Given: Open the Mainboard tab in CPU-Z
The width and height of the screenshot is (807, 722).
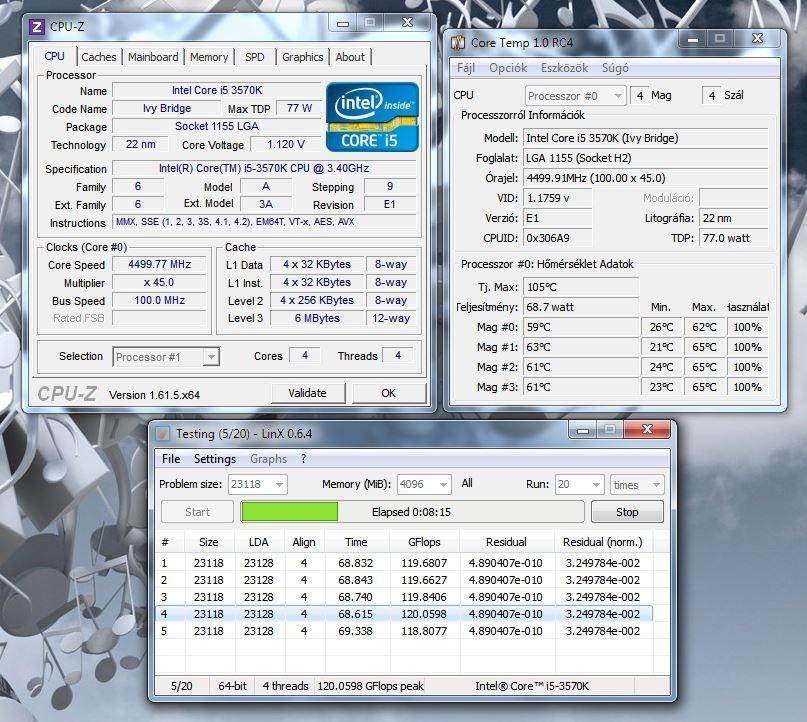Looking at the screenshot, I should 153,57.
